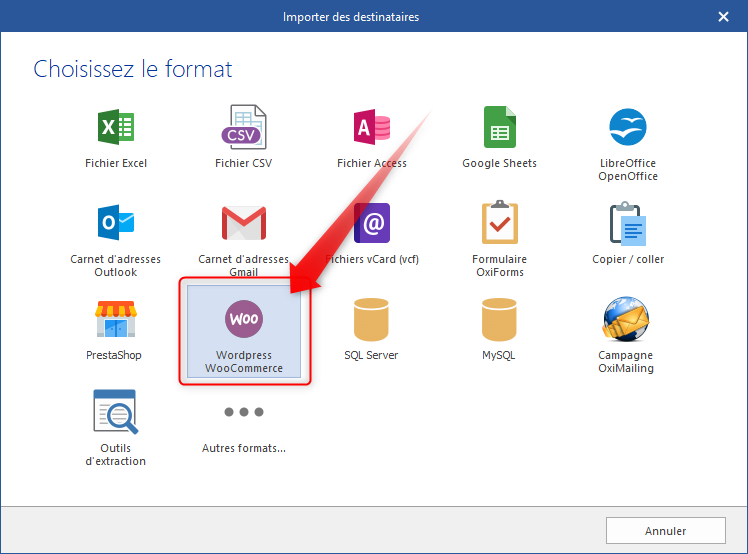Select the Fichier Excel import format icon
The image size is (748, 554).
[116, 127]
